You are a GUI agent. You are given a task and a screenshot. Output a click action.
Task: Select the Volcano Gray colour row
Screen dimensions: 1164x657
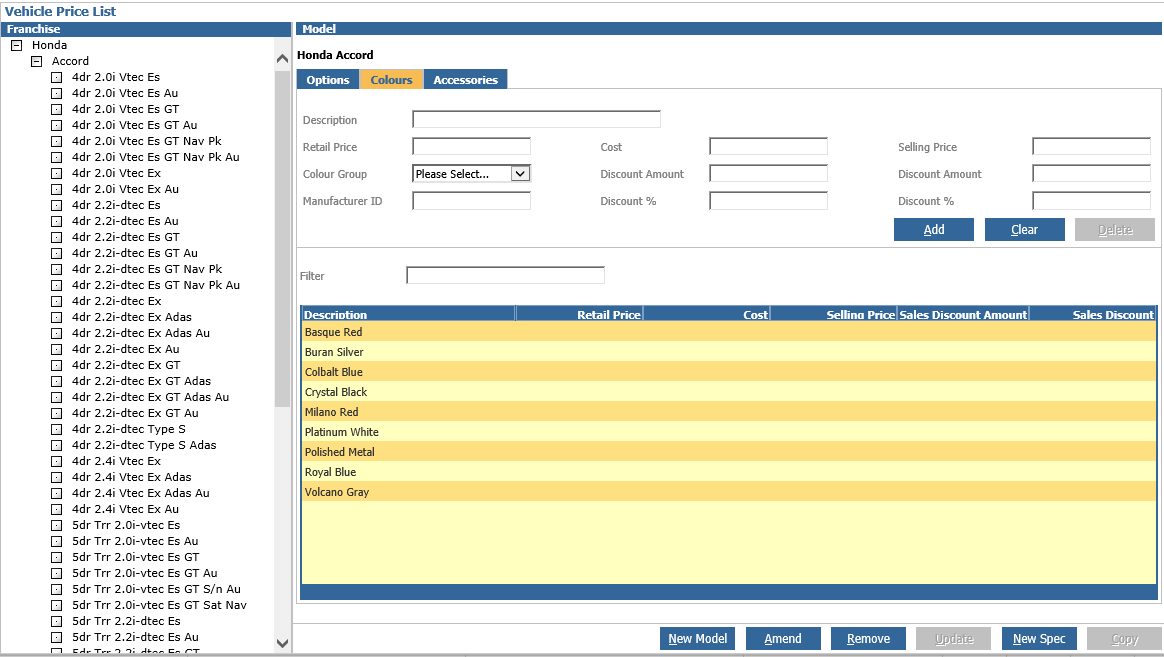click(x=729, y=492)
